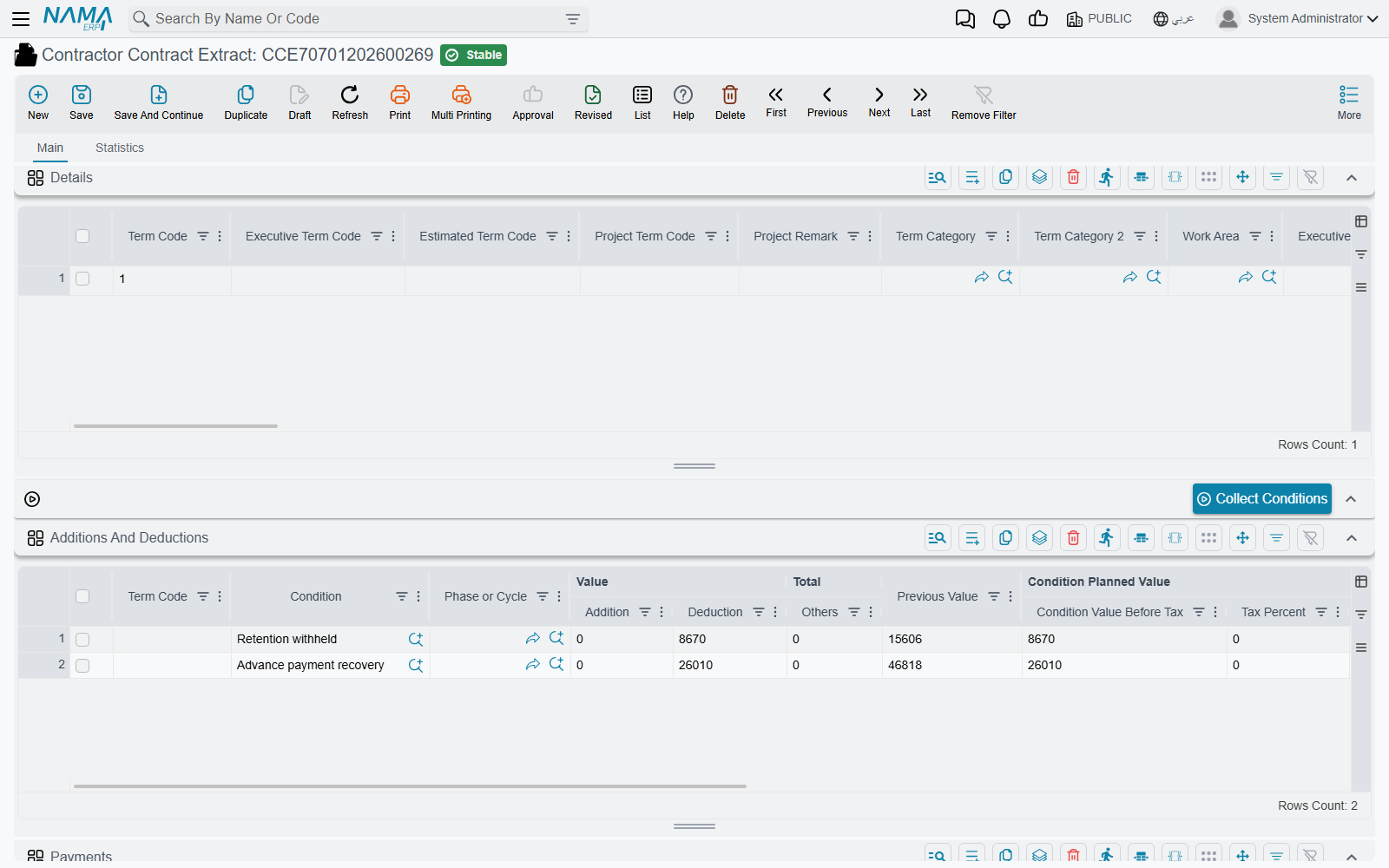Switch to the Statistics tab
Viewport: 1389px width, 868px height.
click(120, 148)
